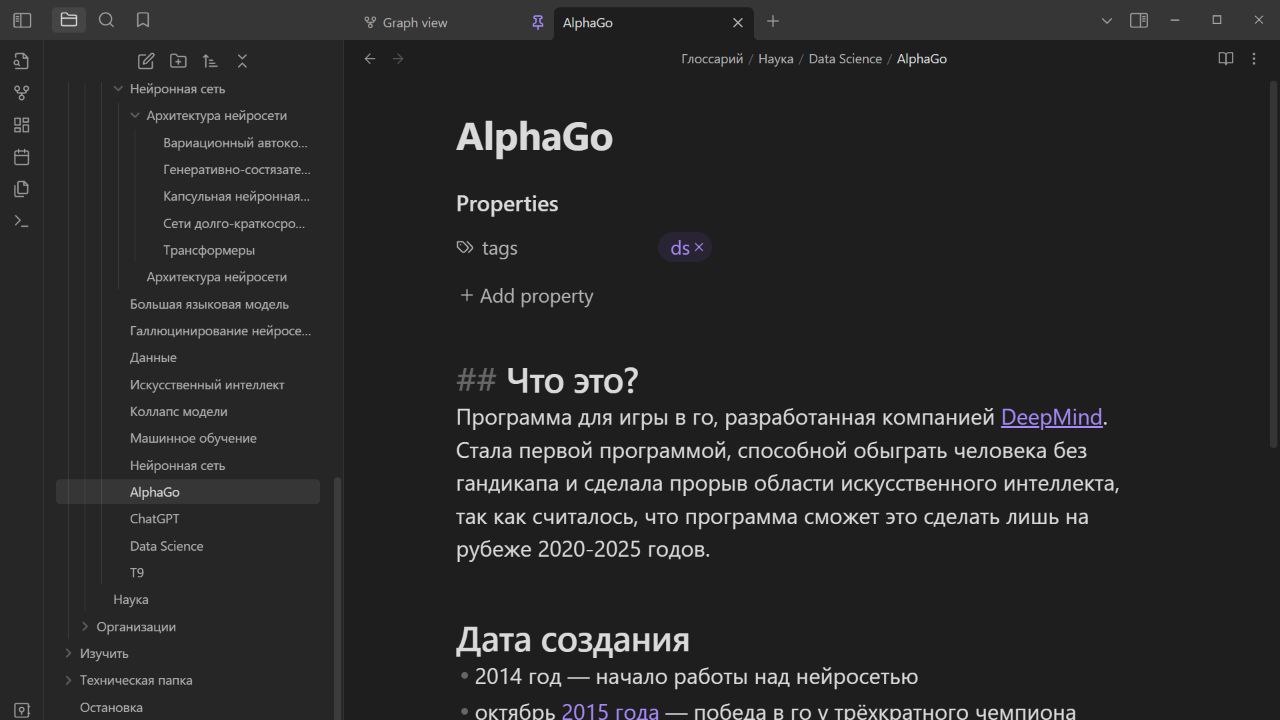Collapse the Нейронная сеть folder

118,88
